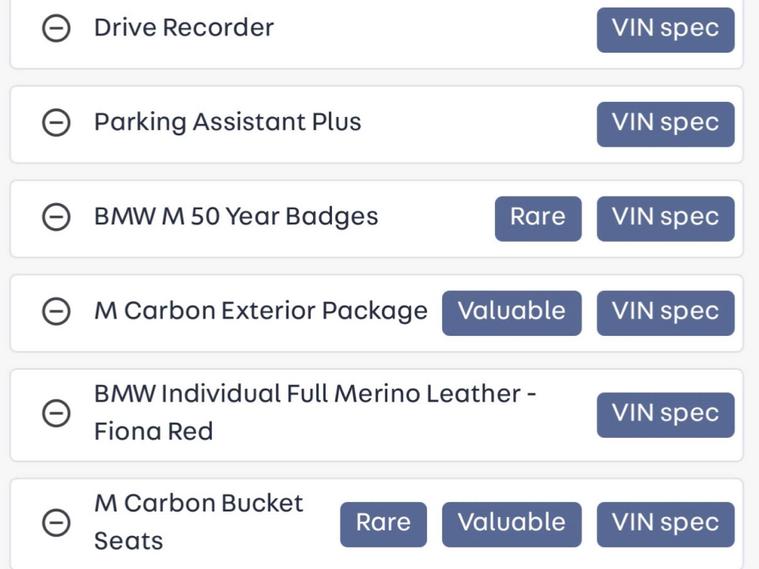The height and width of the screenshot is (569, 759).
Task: Click VIN spec badge for Parking Assistant Plus
Action: point(665,122)
